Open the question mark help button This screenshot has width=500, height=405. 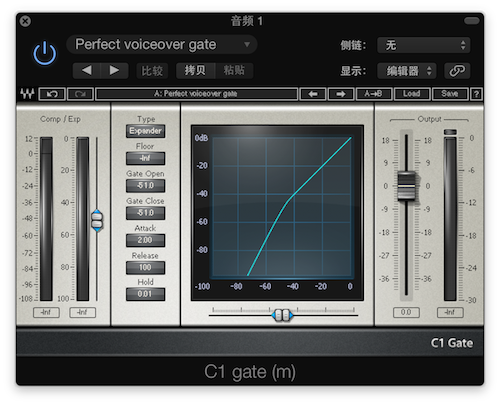(x=476, y=94)
